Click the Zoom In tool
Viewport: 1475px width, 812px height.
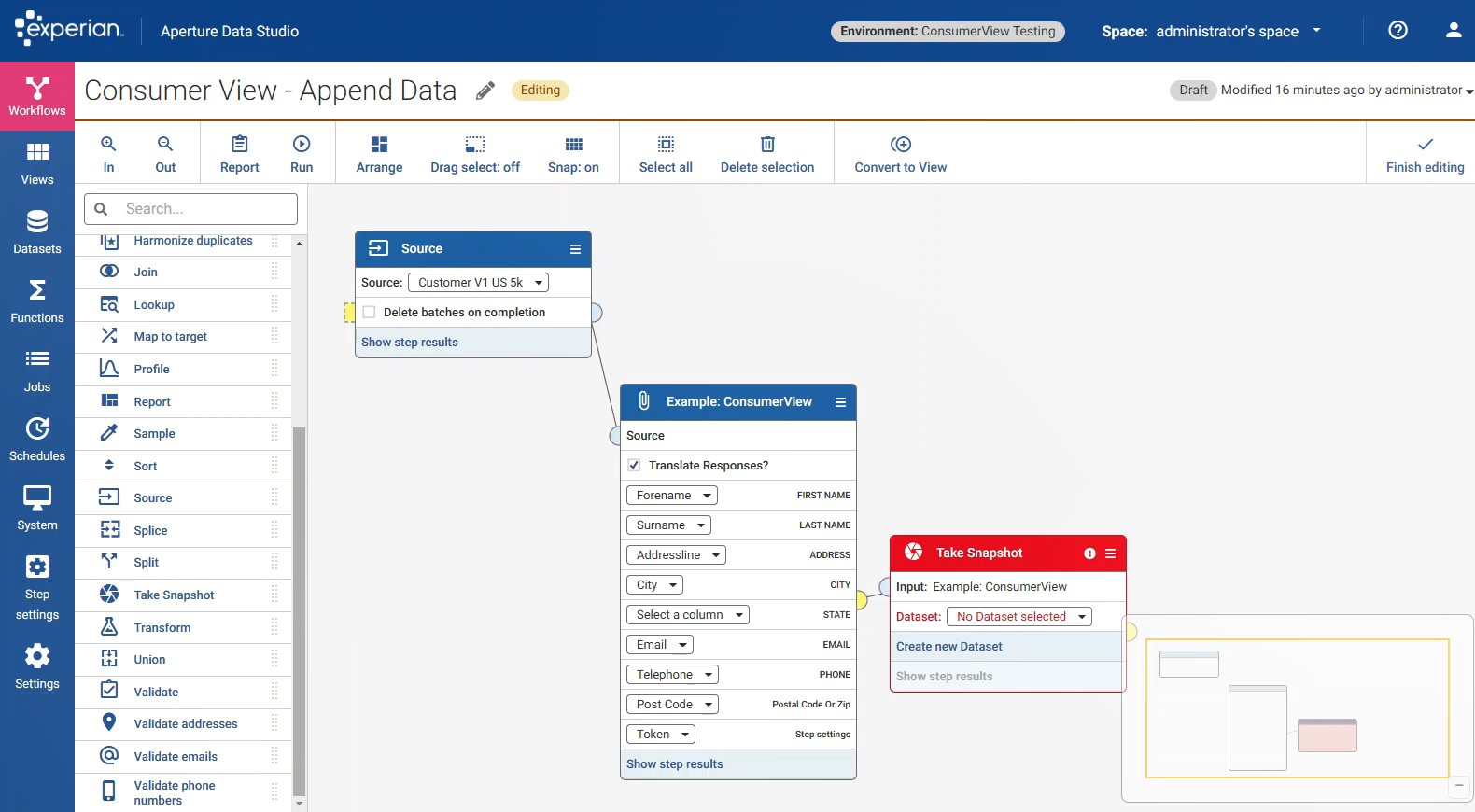tap(108, 154)
